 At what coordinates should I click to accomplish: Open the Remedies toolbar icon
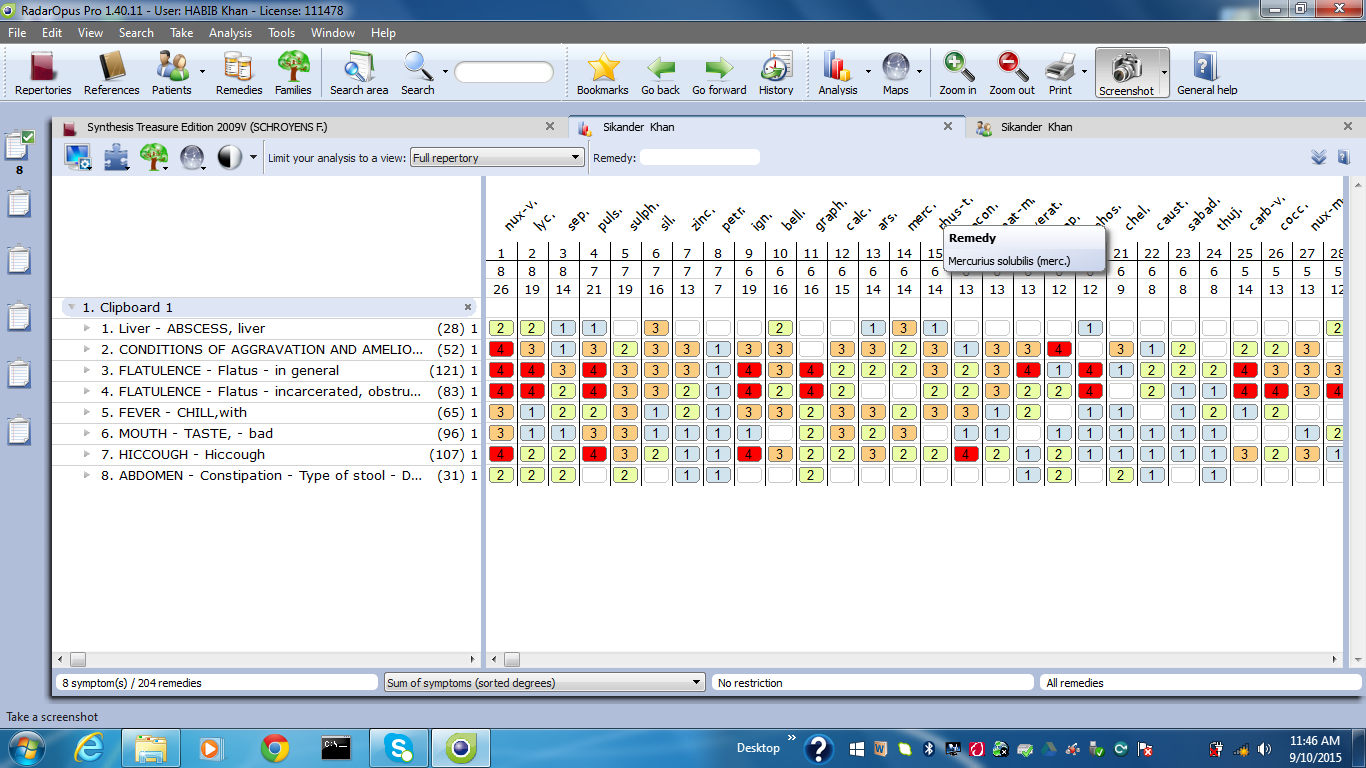[x=239, y=68]
